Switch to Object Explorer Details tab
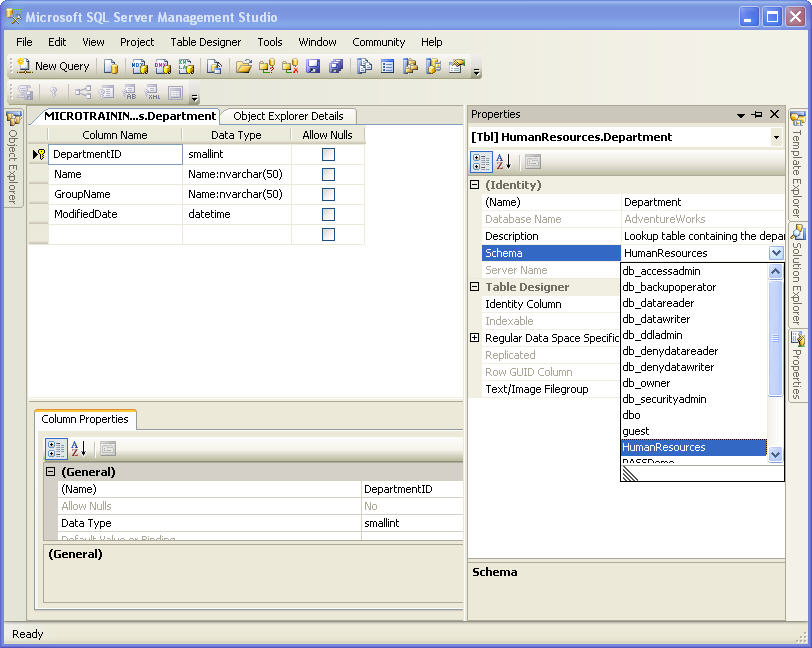Viewport: 812px width, 648px height. pos(288,116)
